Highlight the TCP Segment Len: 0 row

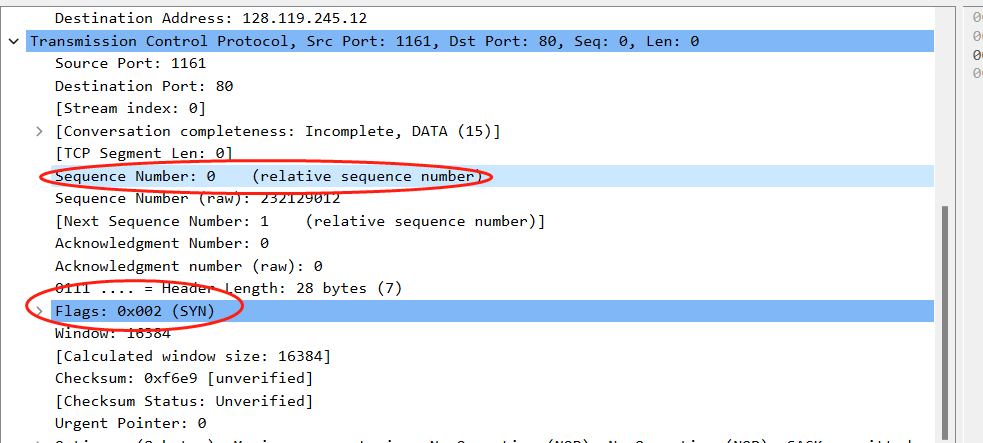point(143,153)
